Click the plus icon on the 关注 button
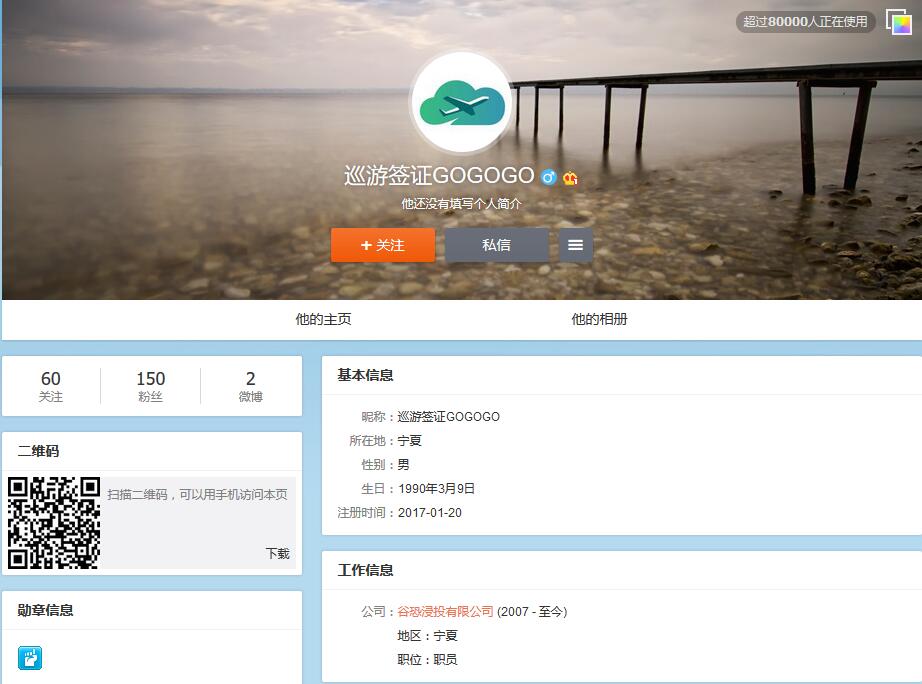Screen dimensions: 922x684 click(366, 244)
